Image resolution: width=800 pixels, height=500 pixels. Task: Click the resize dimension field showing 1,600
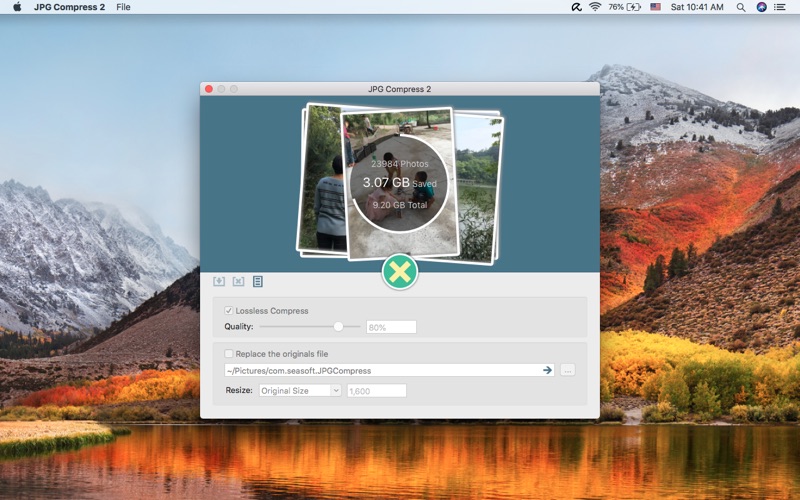point(377,391)
